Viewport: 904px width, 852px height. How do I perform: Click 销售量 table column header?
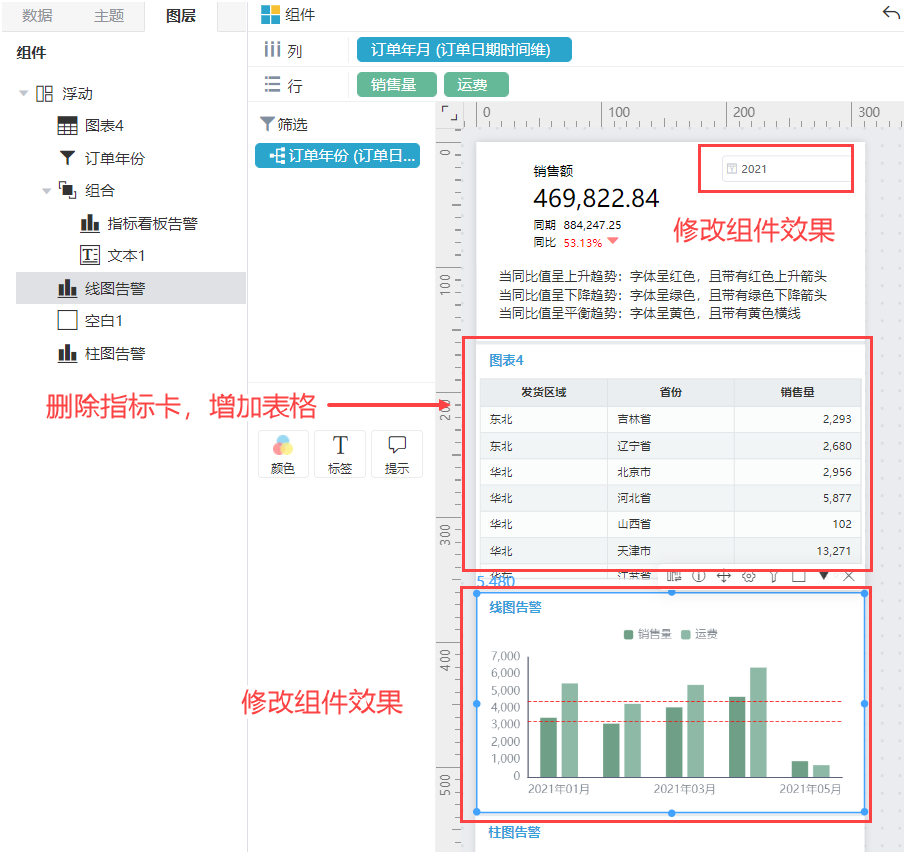coord(797,393)
